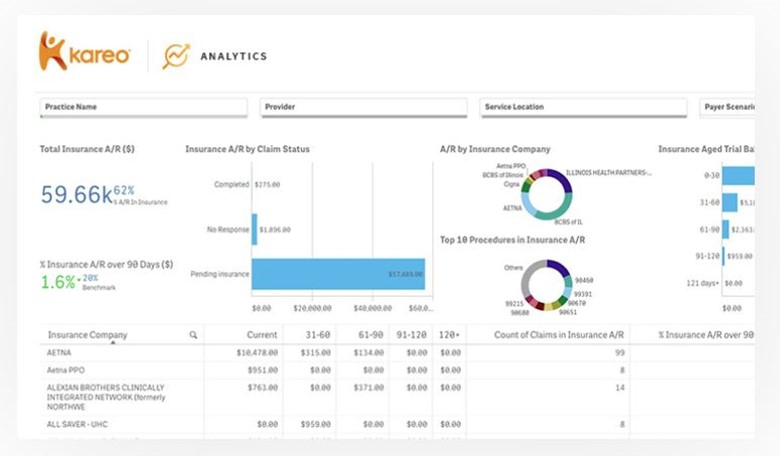Click the 0-30 aged trial balance bar
The image size is (780, 456).
(738, 176)
